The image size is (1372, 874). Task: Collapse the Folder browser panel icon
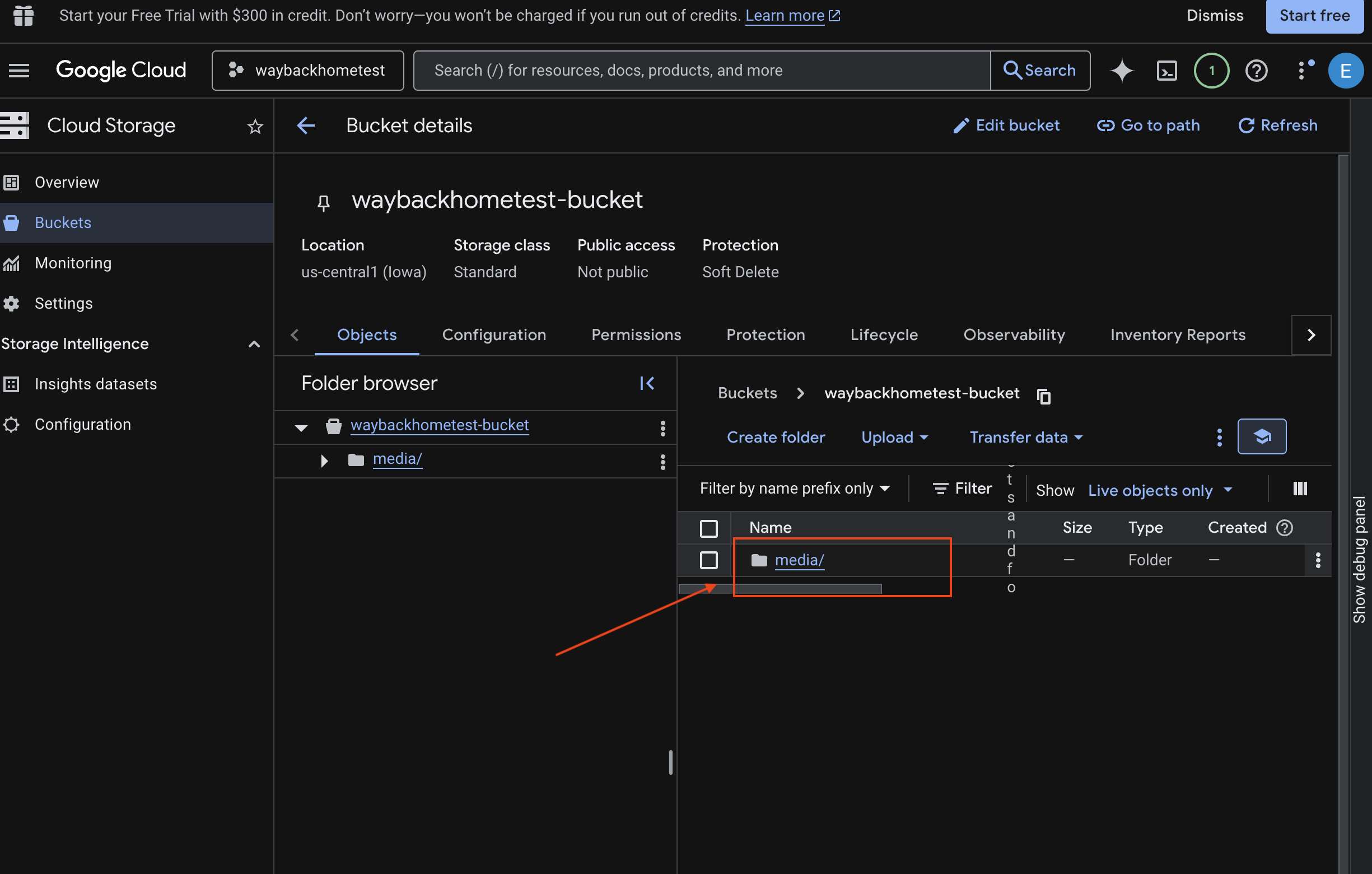click(x=647, y=383)
